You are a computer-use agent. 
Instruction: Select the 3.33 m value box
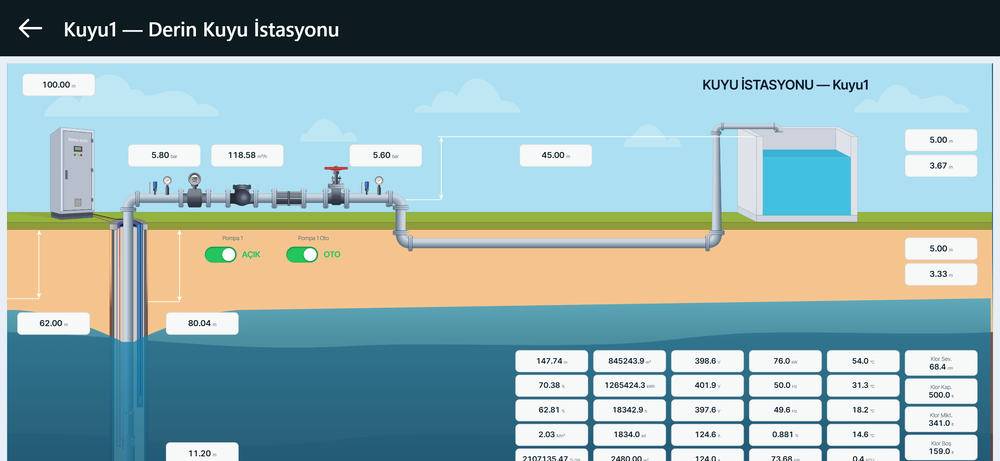pos(941,274)
